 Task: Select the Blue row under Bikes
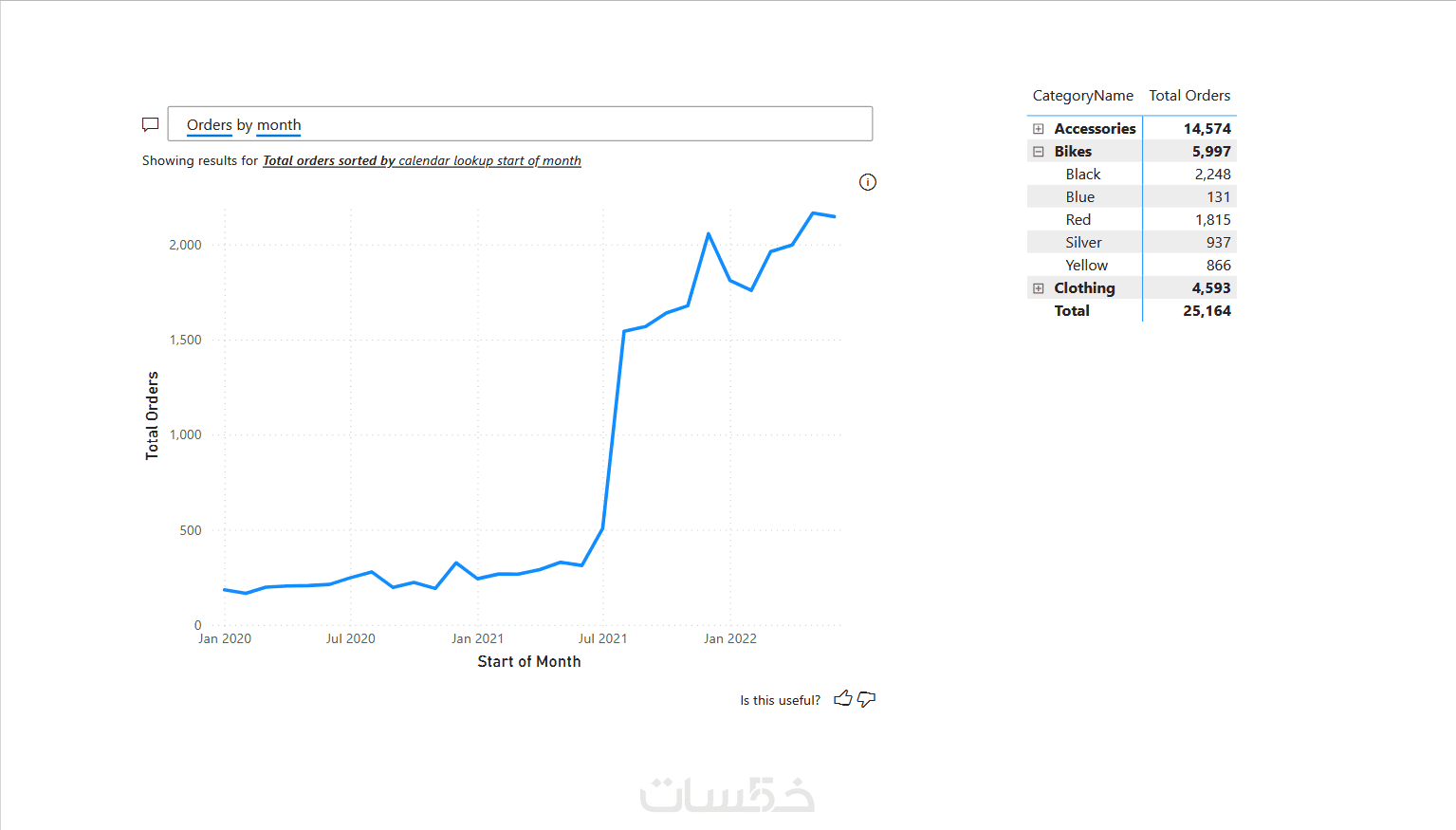point(1080,197)
